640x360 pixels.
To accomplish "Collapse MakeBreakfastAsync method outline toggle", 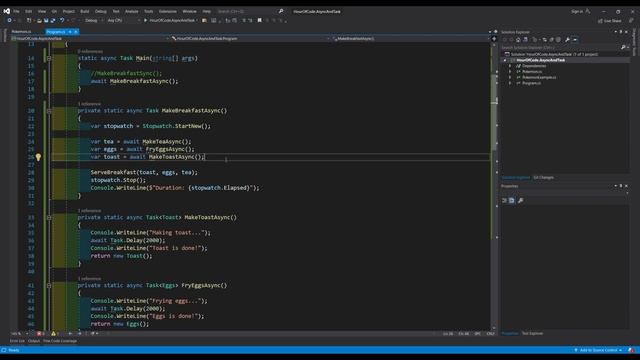I will tap(49, 111).
